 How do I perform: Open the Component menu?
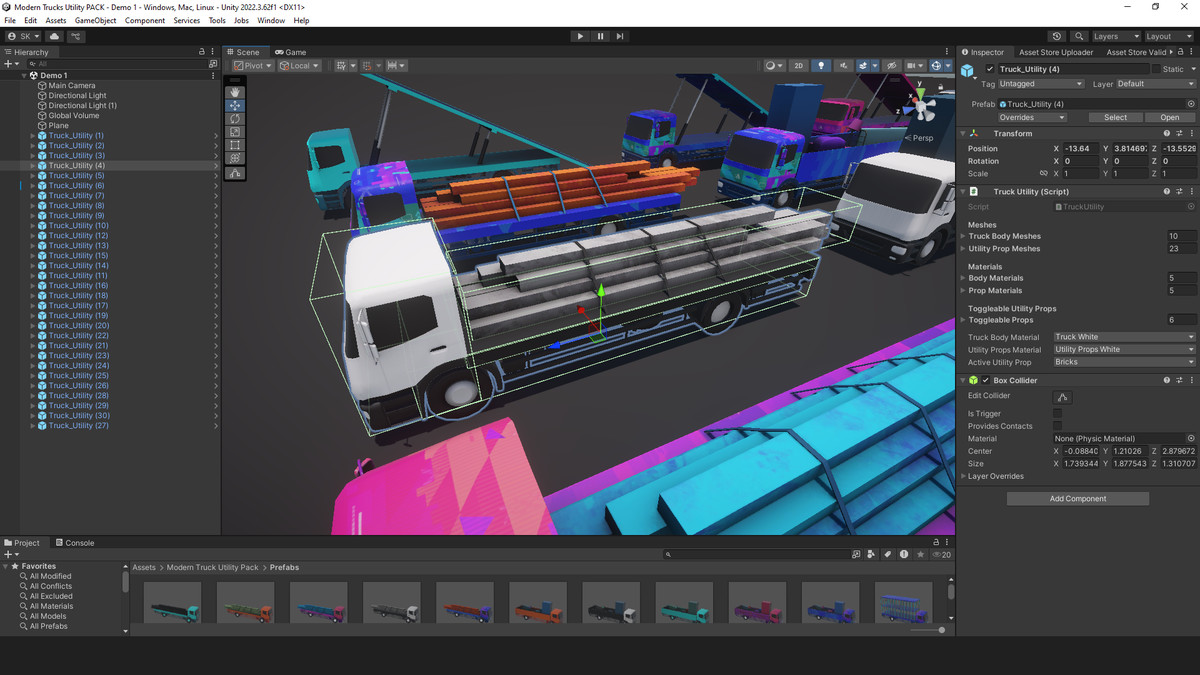[145, 20]
